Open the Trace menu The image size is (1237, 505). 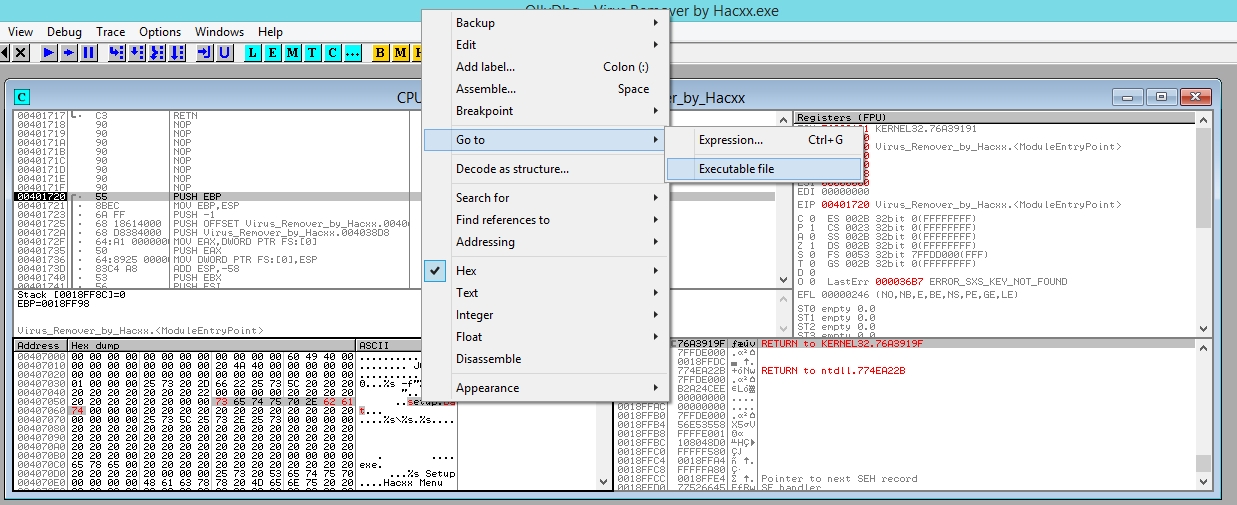point(111,32)
